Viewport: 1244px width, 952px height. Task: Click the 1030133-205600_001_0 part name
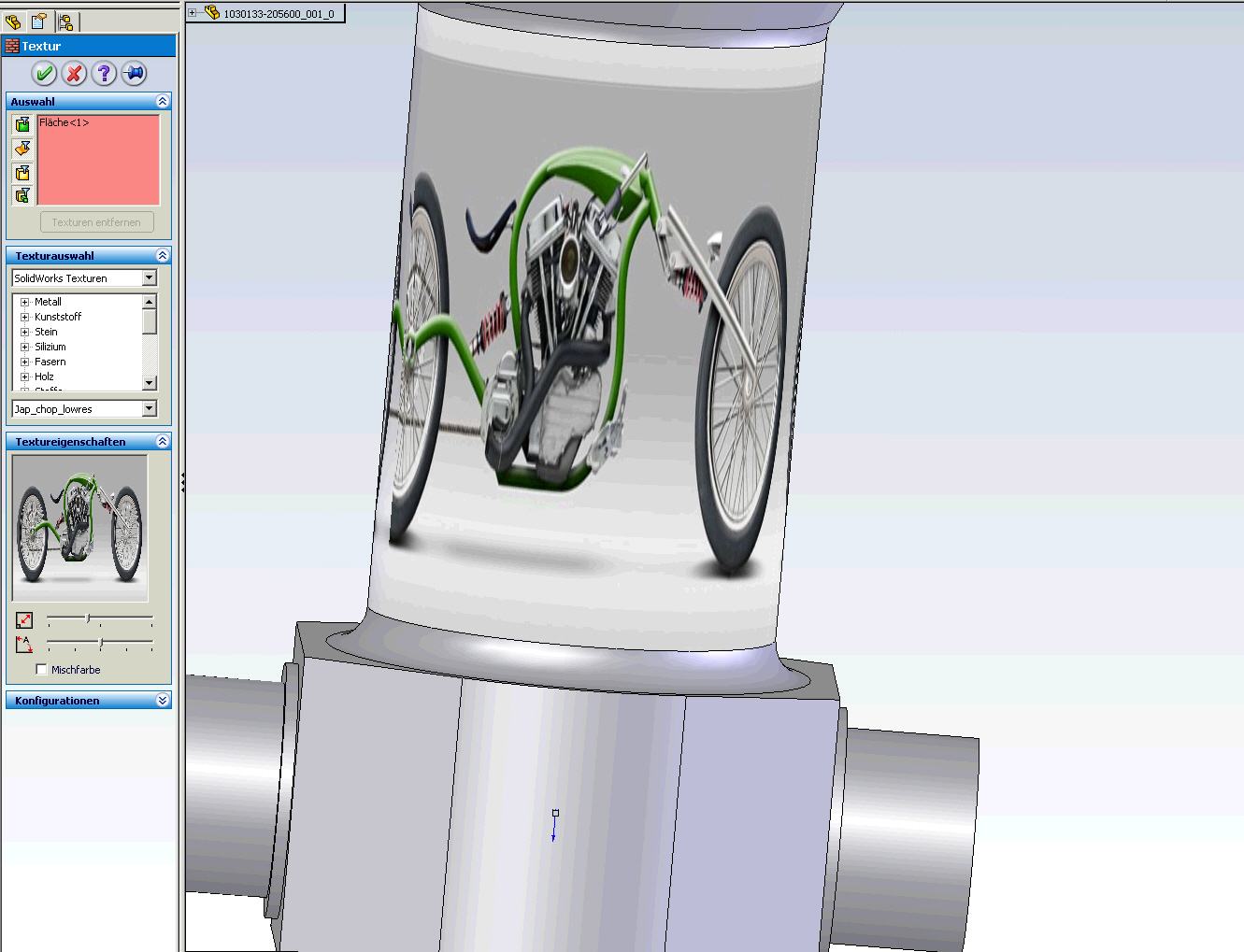[279, 14]
